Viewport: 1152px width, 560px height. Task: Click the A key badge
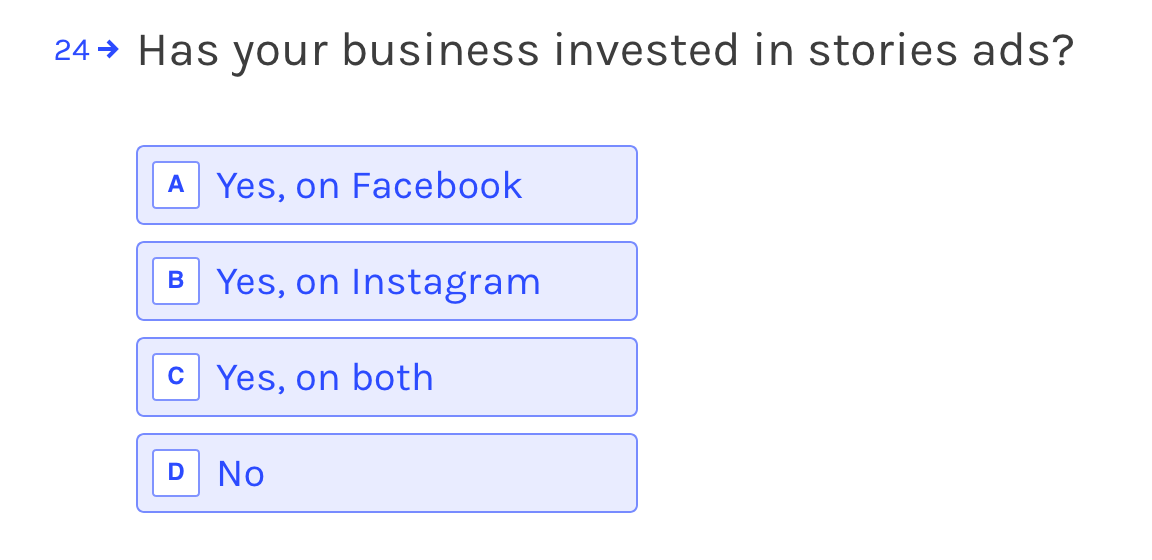(x=176, y=185)
